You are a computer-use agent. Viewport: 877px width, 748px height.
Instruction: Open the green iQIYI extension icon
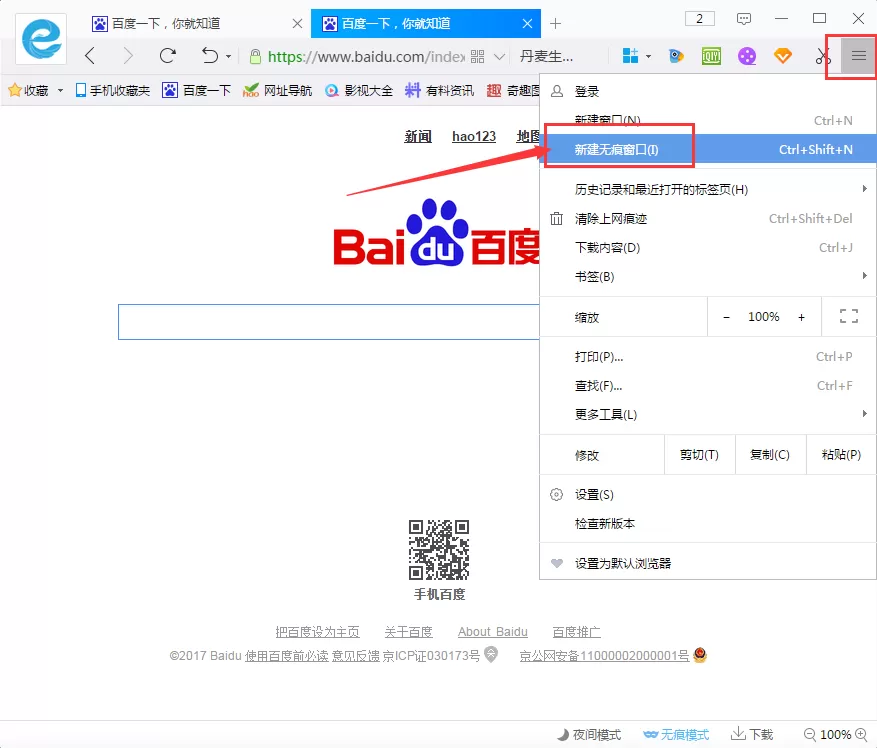point(711,56)
